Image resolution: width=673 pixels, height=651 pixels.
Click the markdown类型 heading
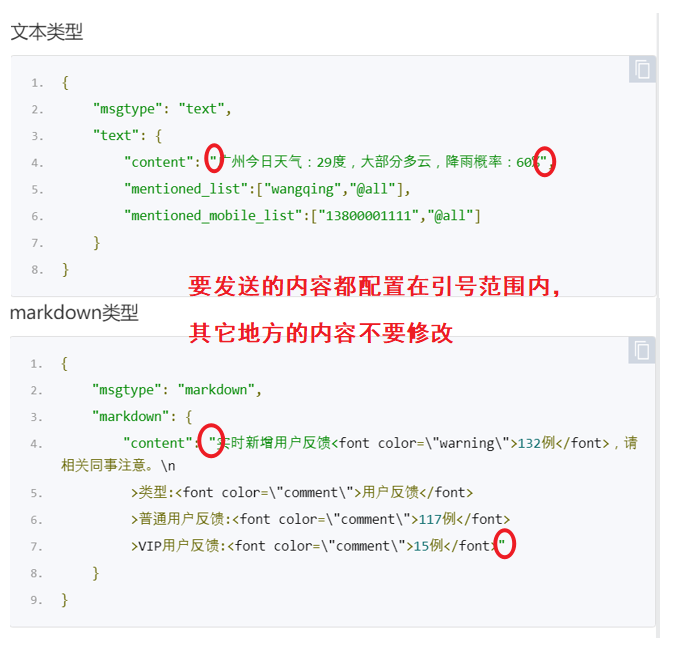pos(74,312)
